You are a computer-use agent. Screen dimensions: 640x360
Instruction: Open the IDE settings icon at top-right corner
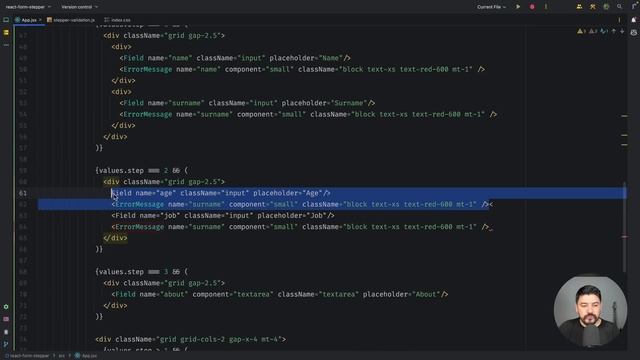(x=635, y=7)
